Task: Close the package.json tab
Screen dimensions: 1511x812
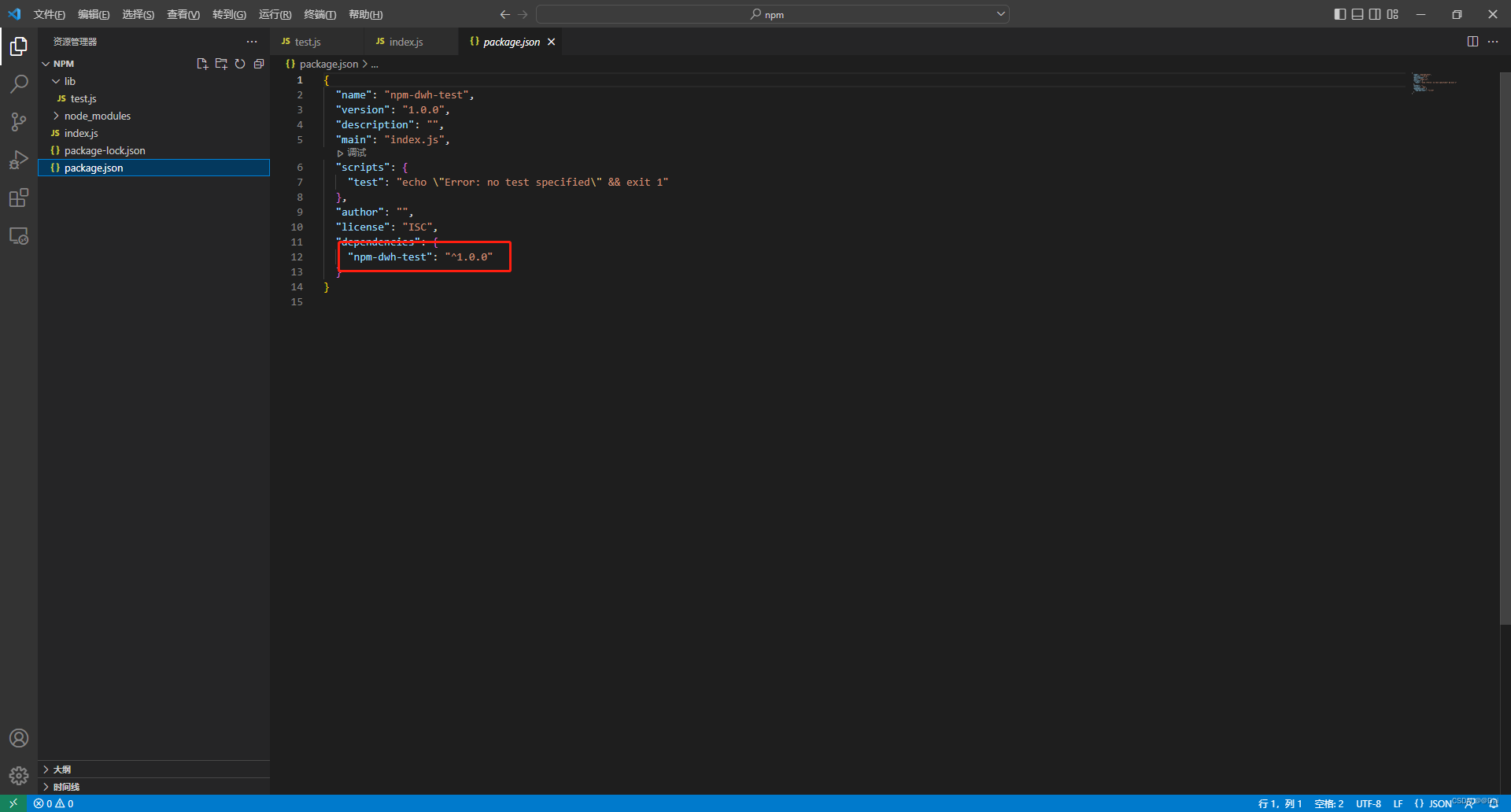Action: point(552,42)
